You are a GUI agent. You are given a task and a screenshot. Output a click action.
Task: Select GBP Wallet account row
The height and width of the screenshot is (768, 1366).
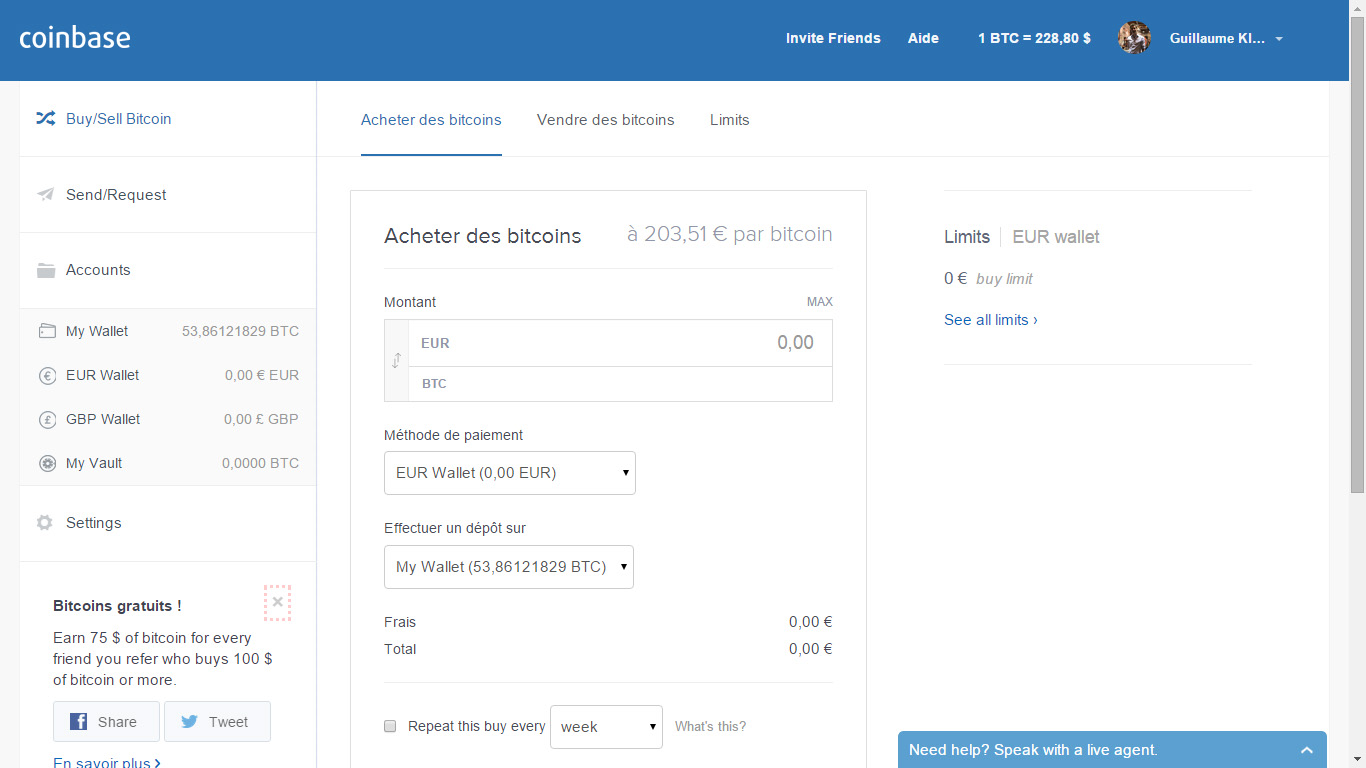[x=168, y=419]
